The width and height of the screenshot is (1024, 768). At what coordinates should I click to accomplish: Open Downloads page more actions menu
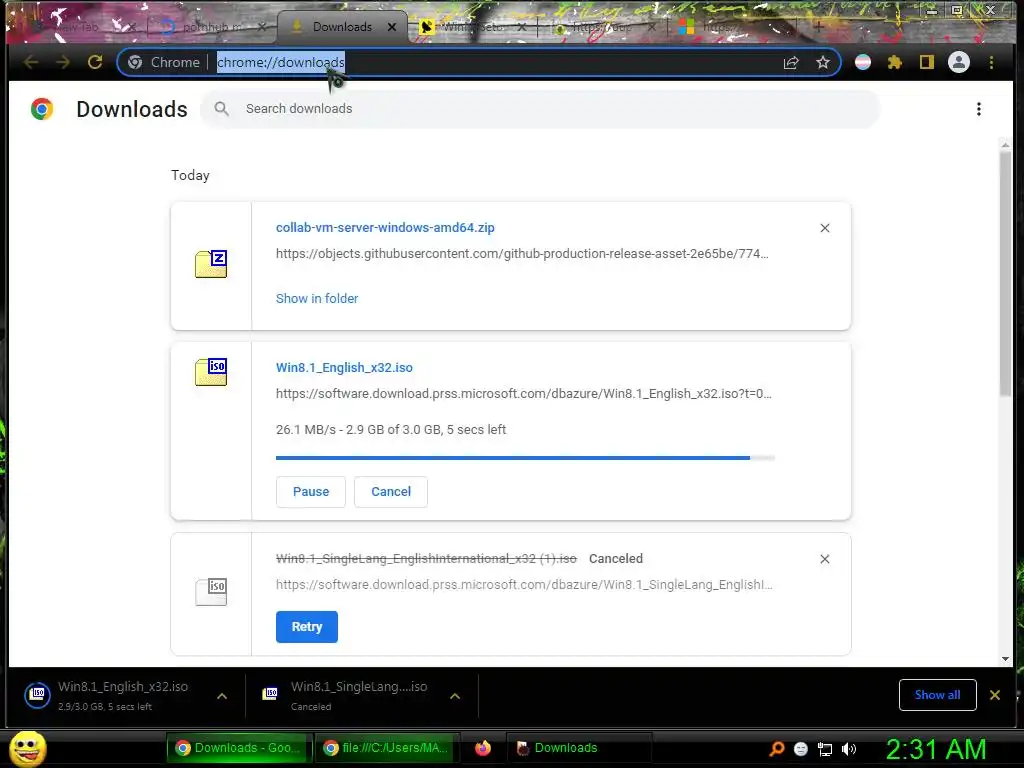(978, 109)
